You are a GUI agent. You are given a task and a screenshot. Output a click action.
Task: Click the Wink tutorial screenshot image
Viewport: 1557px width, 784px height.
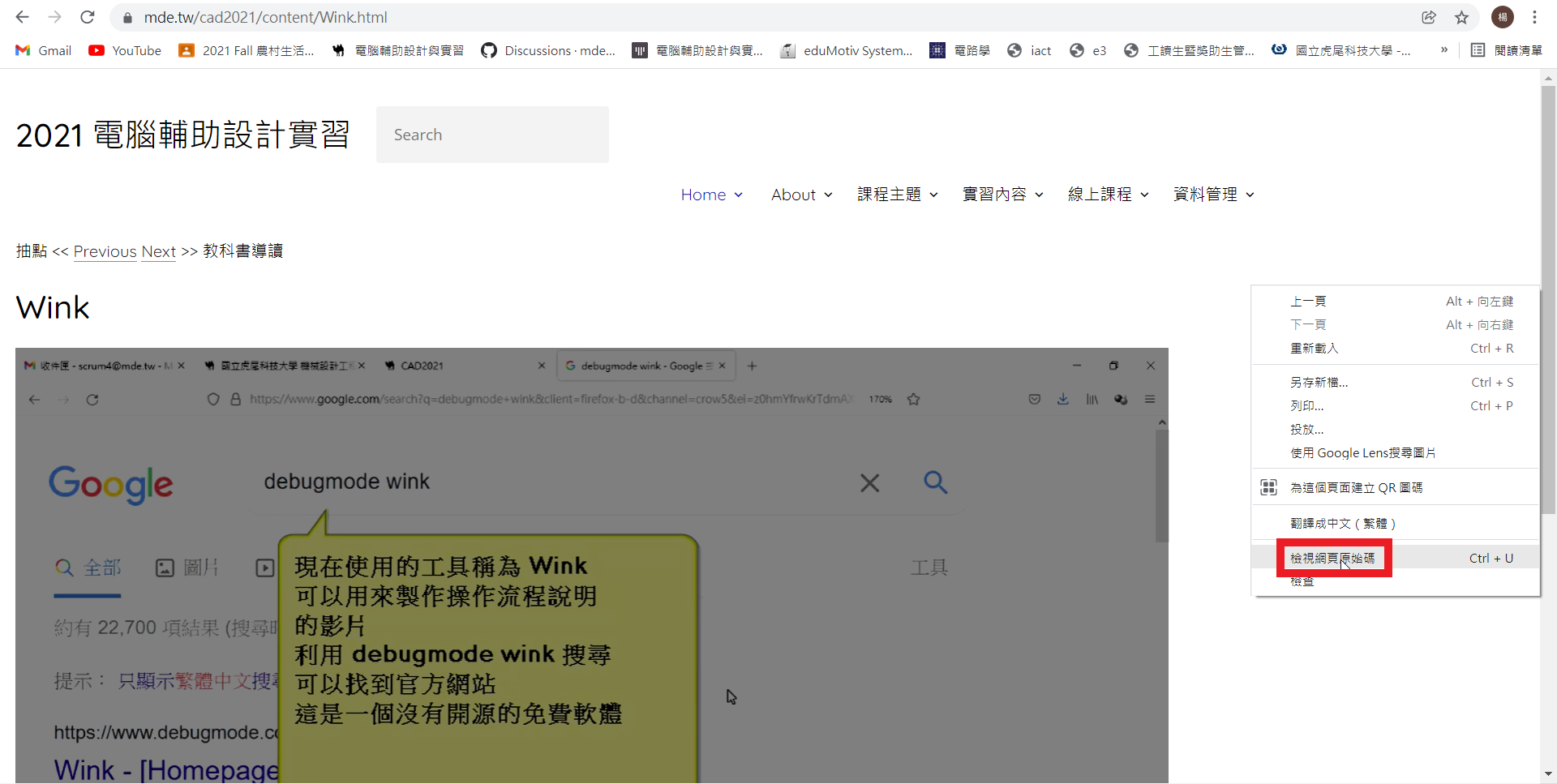click(x=592, y=565)
